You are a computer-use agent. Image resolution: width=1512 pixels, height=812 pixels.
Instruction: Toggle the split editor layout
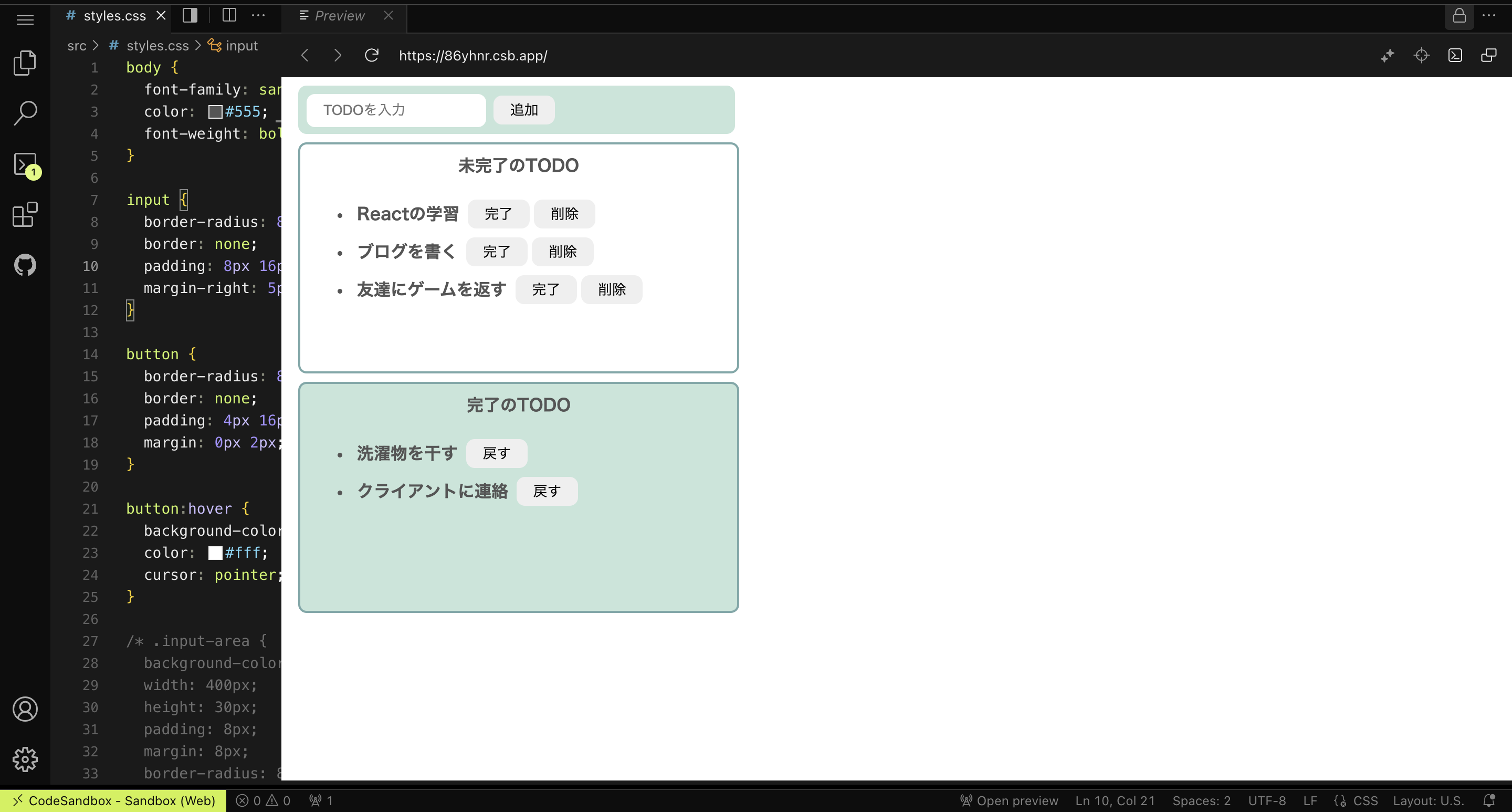(x=229, y=16)
